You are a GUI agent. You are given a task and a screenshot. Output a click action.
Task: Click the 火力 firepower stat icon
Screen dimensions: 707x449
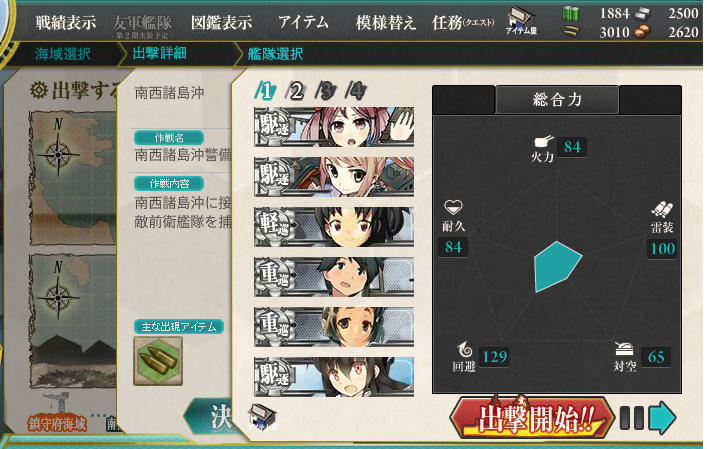(543, 142)
